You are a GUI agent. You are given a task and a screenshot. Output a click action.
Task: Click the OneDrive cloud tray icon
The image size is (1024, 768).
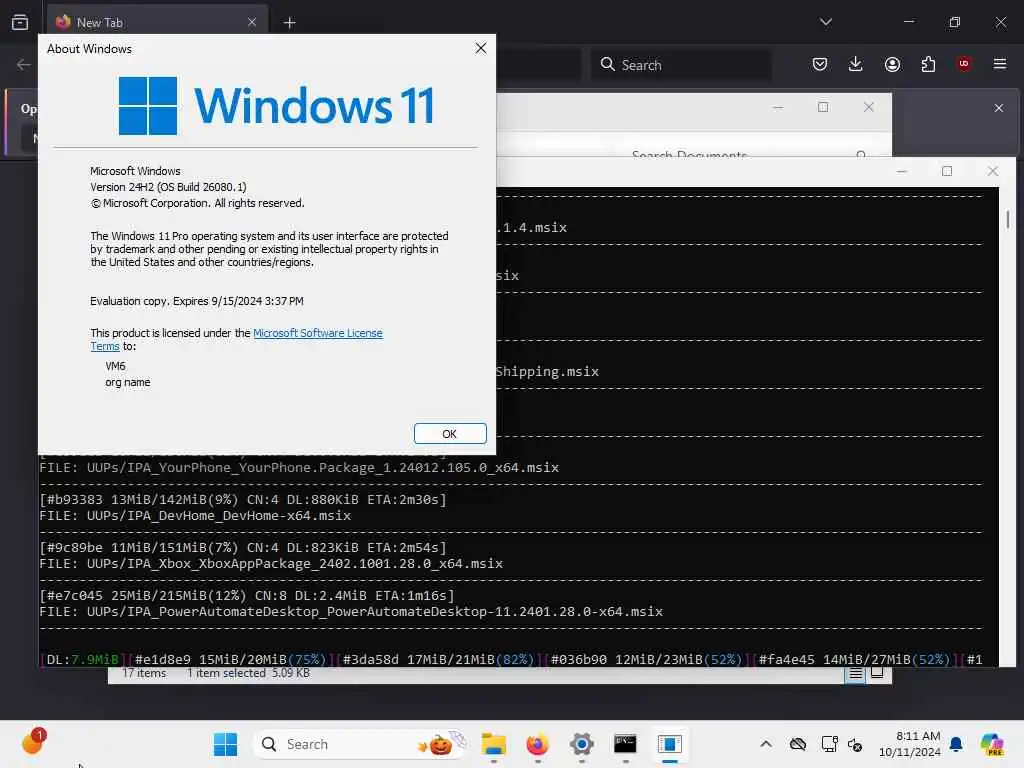point(797,744)
